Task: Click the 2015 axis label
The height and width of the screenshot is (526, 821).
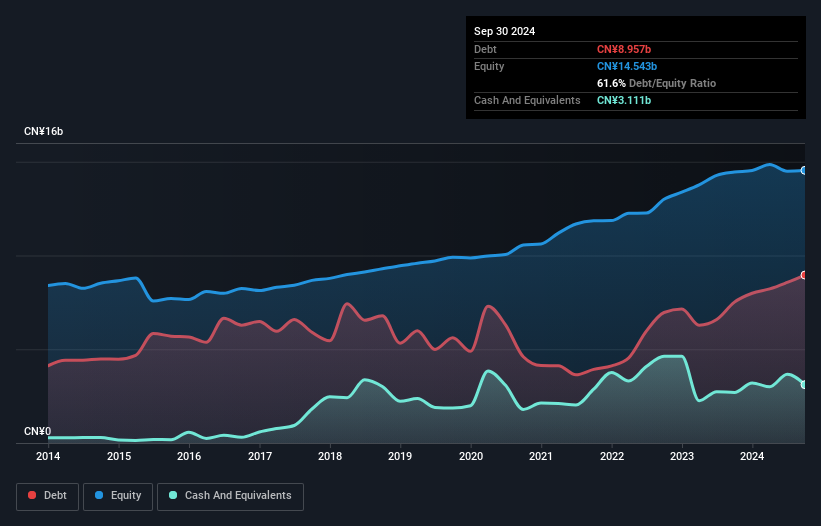Action: pos(119,456)
